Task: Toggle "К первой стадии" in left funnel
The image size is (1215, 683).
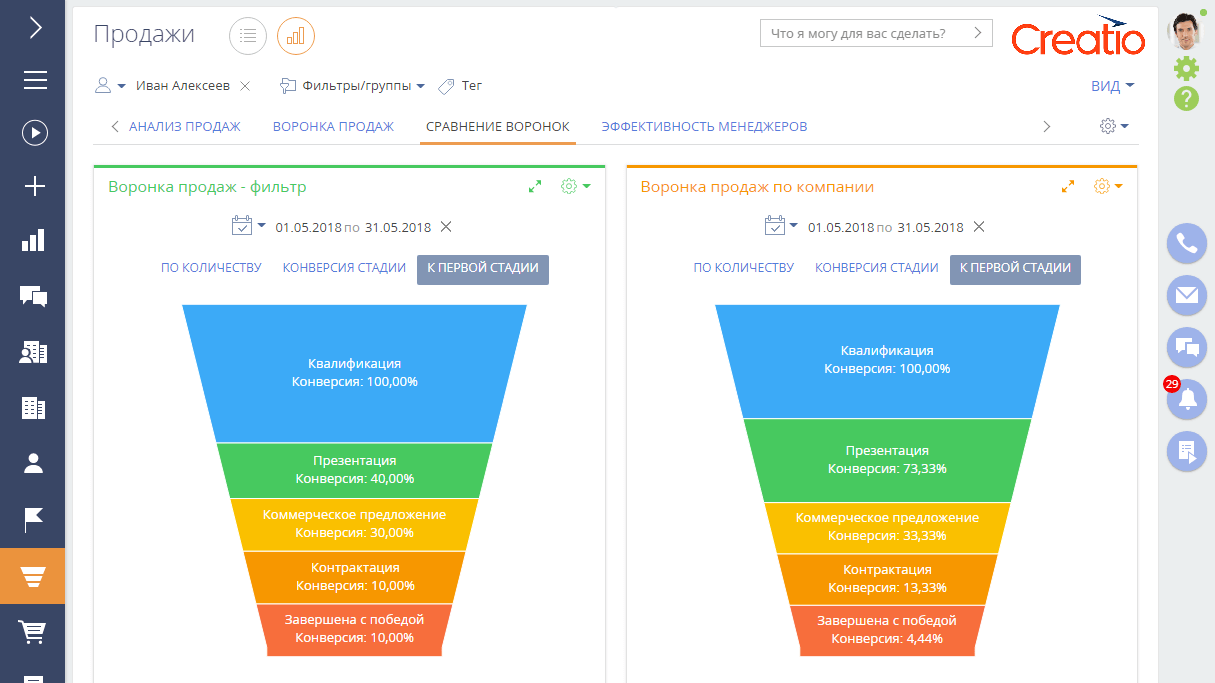Action: 483,269
